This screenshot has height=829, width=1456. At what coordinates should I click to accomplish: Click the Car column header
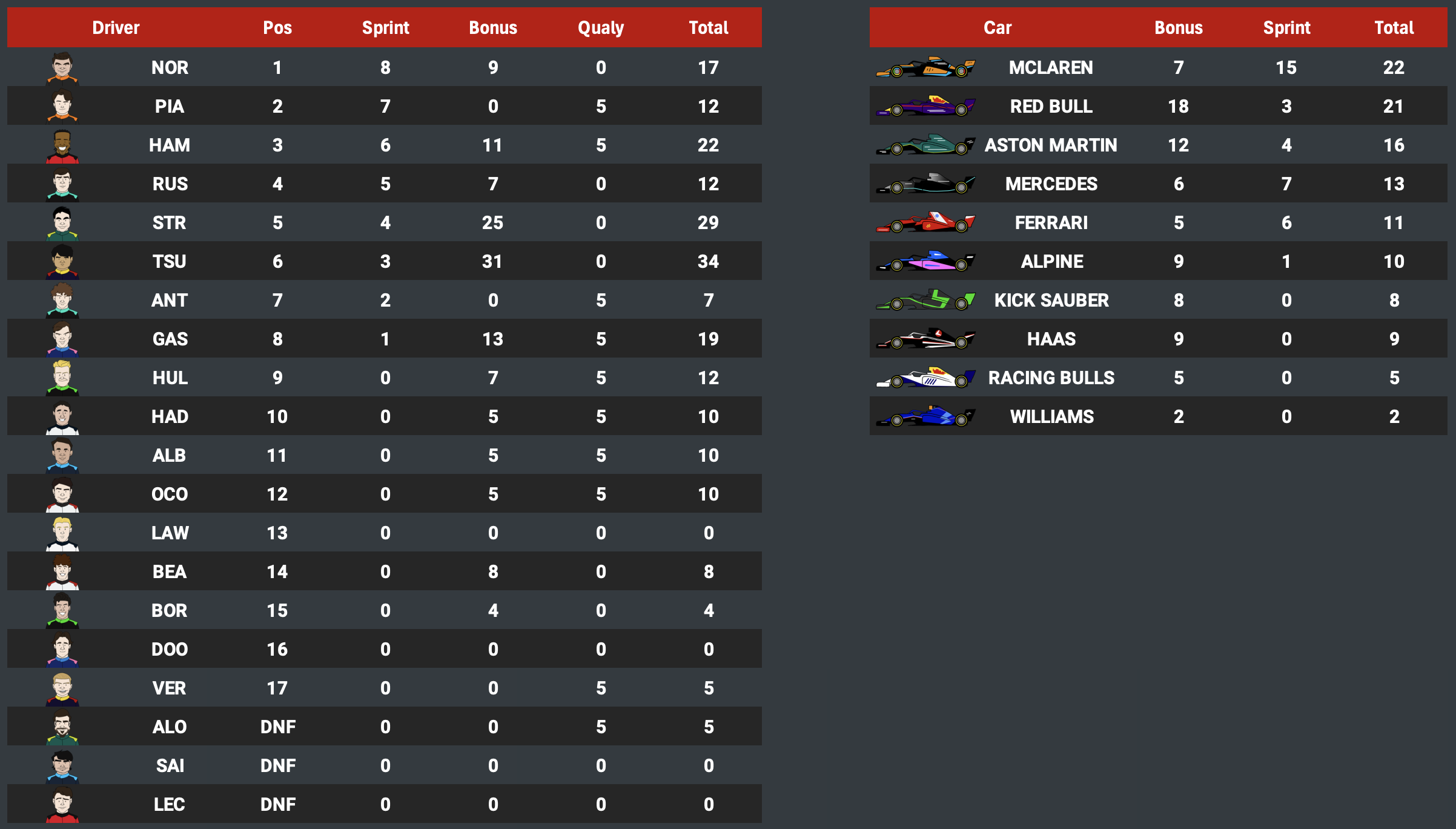pyautogui.click(x=998, y=28)
